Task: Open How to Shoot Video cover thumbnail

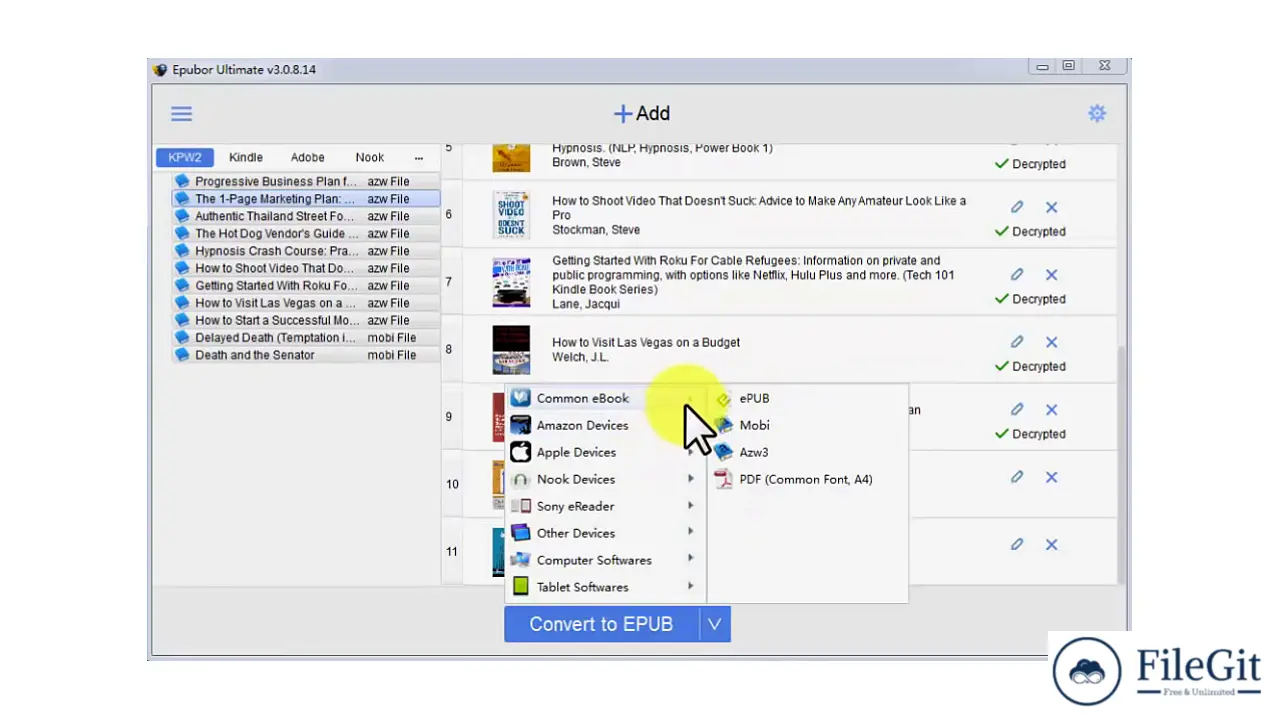Action: coord(511,215)
